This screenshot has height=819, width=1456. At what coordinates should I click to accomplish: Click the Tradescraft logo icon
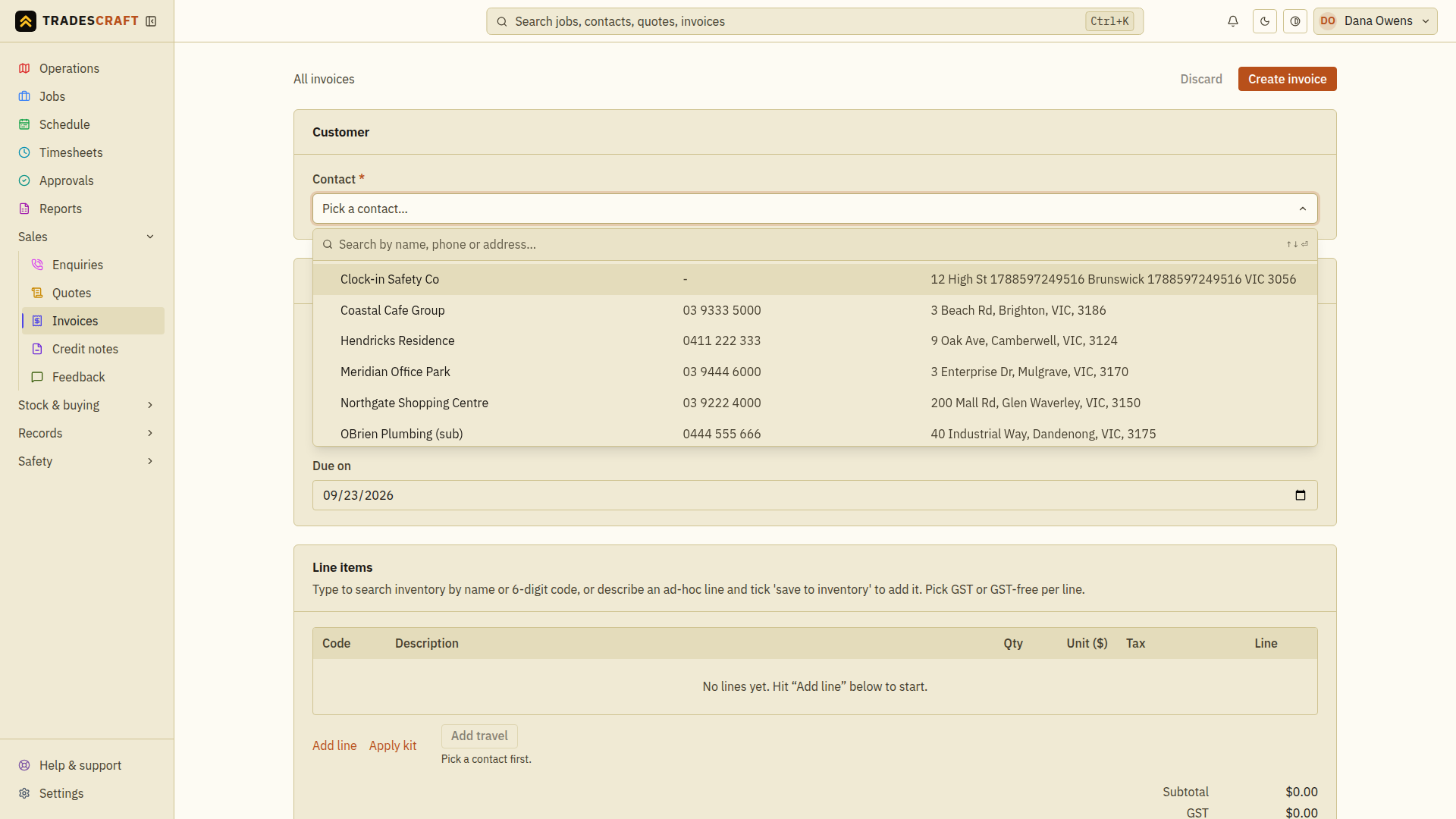[26, 21]
